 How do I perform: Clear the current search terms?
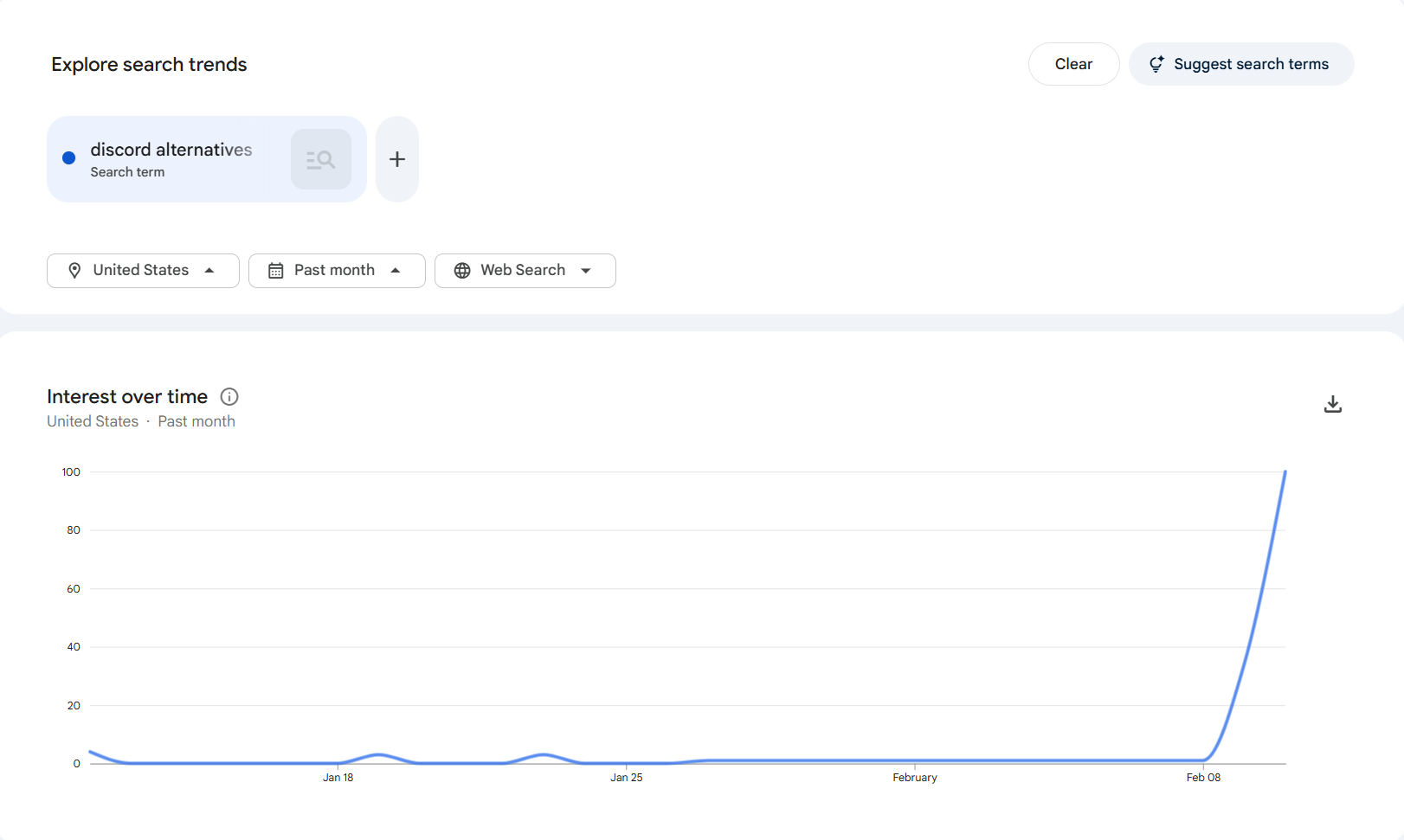point(1073,63)
